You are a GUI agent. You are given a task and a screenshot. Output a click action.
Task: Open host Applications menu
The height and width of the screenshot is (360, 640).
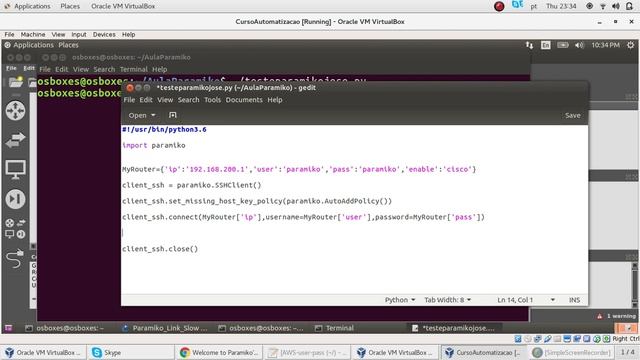[x=32, y=6]
